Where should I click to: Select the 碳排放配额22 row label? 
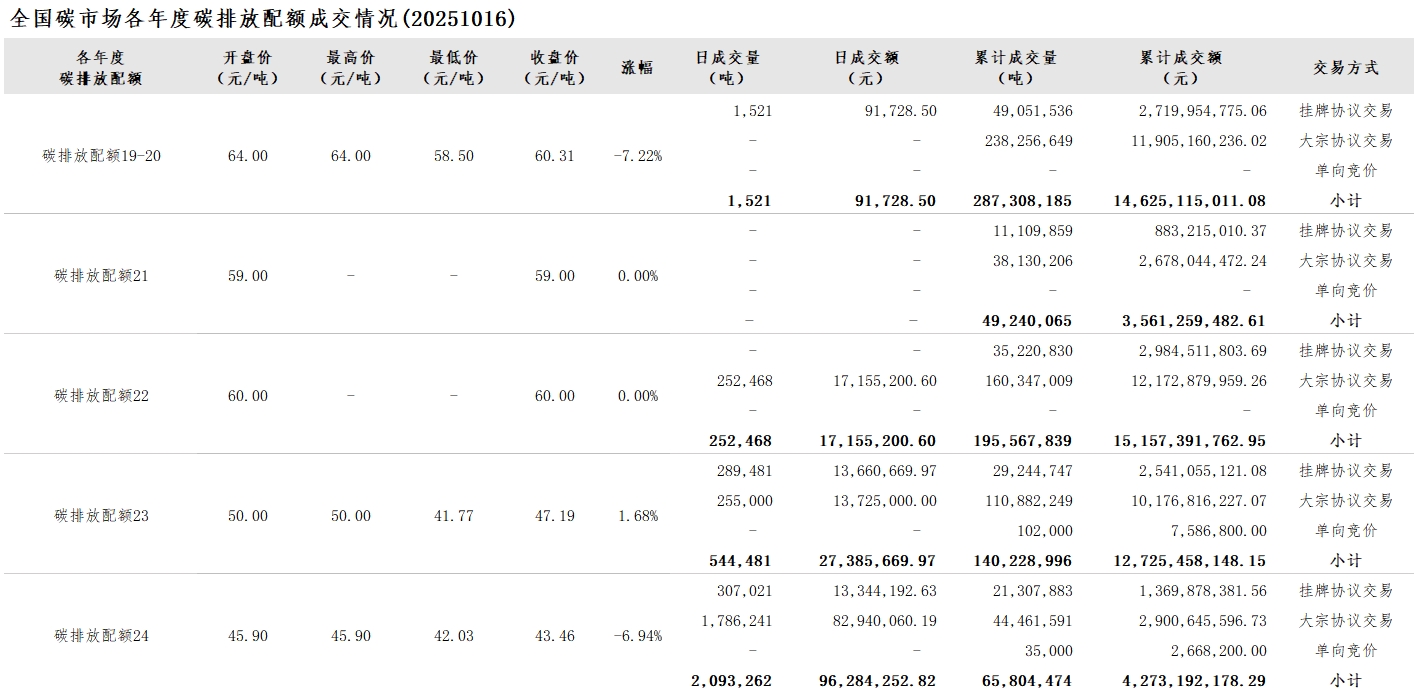click(101, 396)
